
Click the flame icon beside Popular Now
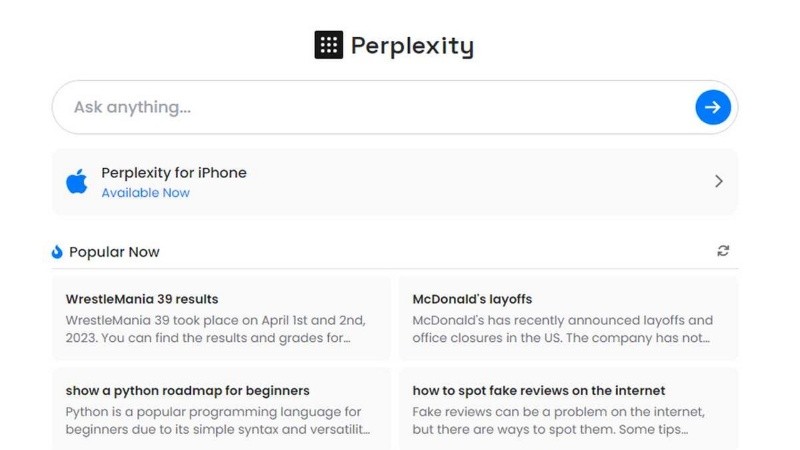point(57,252)
